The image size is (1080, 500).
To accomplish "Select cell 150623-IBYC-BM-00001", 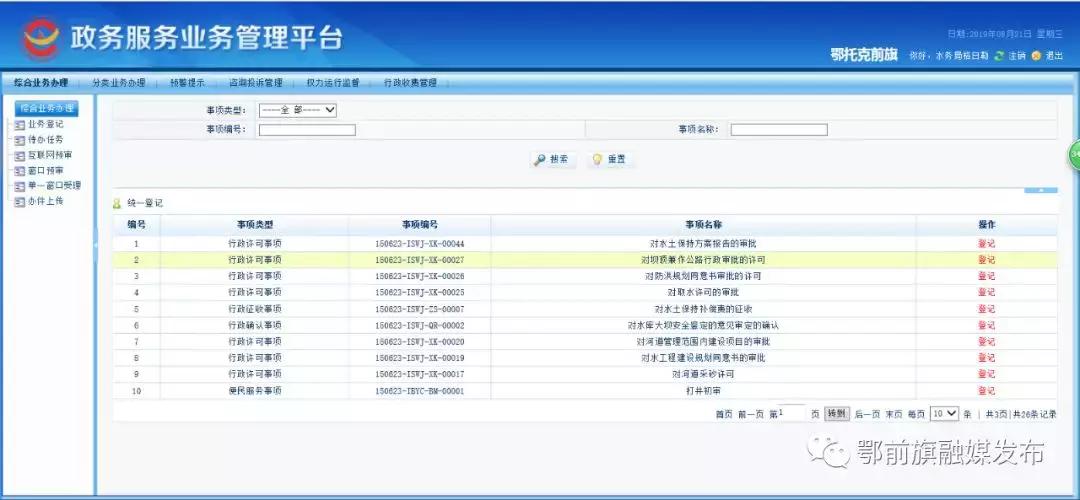I will click(x=419, y=390).
